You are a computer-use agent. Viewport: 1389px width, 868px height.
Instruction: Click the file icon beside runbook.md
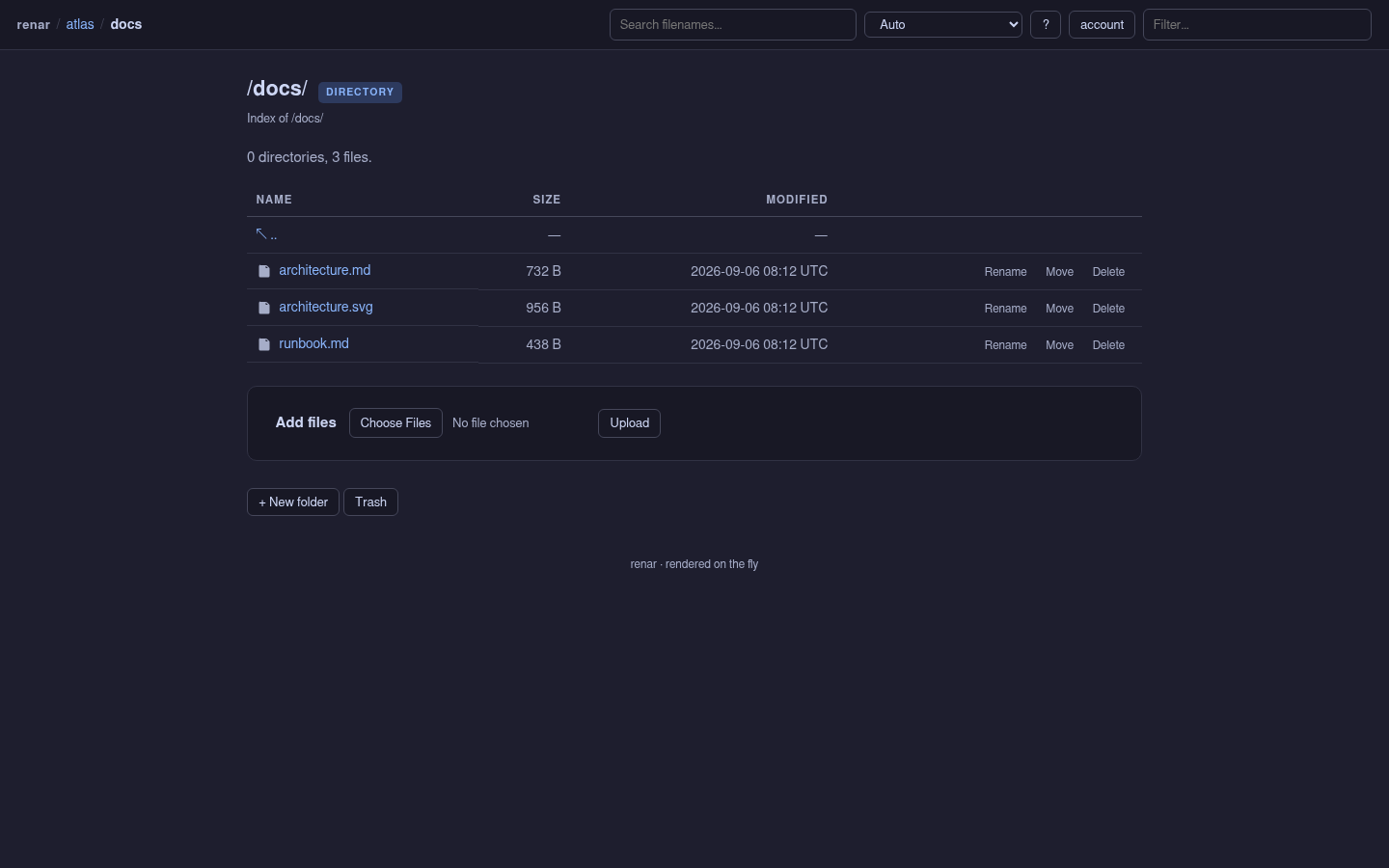pos(264,345)
